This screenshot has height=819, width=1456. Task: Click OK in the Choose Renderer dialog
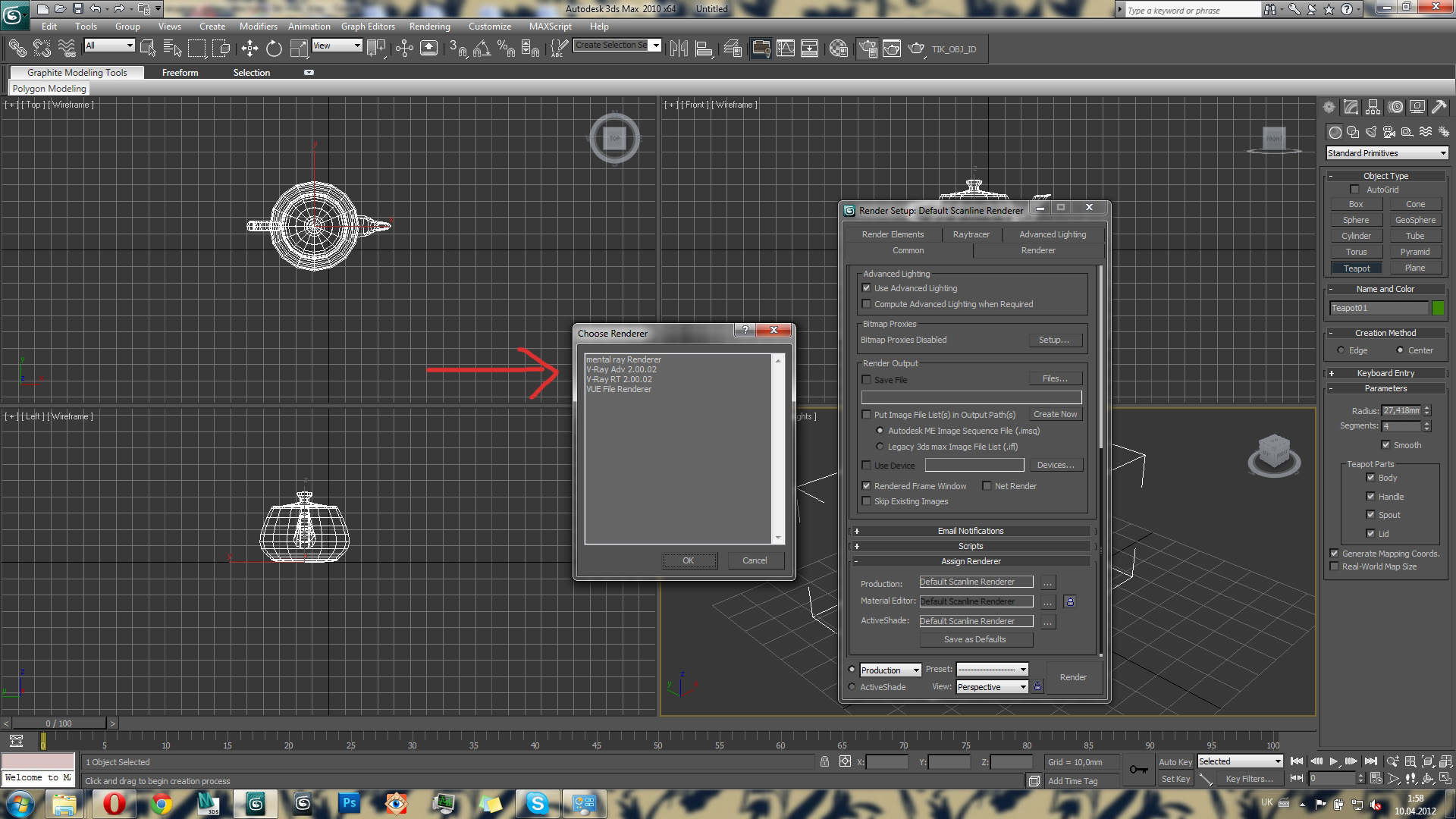coord(688,560)
